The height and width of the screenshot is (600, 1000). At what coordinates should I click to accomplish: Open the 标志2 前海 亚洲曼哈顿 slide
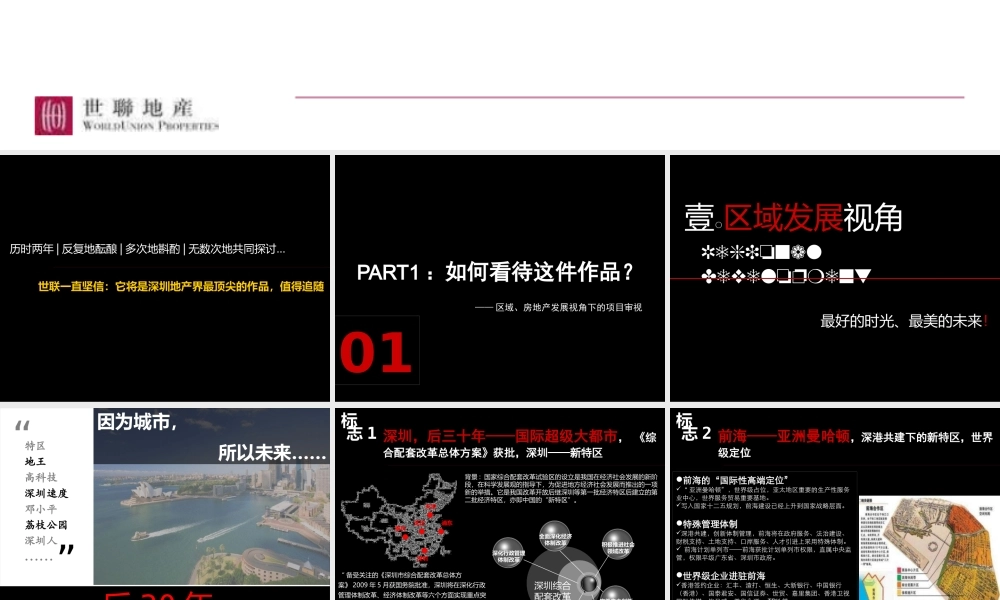tap(835, 504)
